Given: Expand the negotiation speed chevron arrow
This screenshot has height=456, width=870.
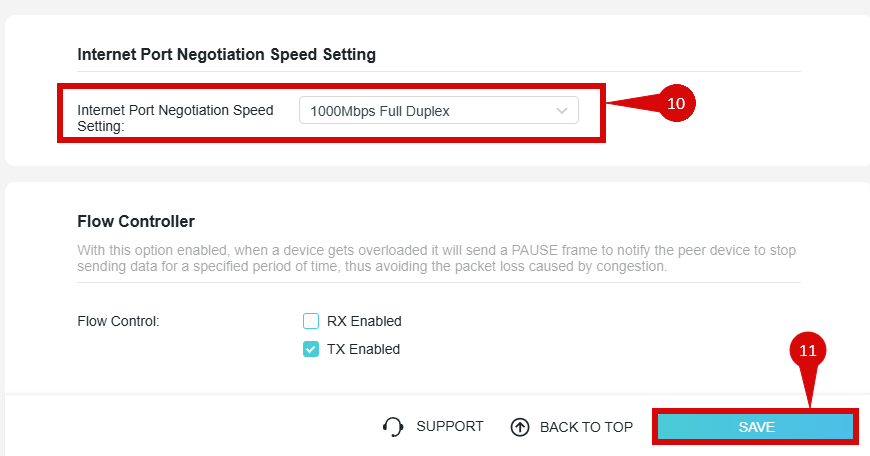Looking at the screenshot, I should 562,110.
